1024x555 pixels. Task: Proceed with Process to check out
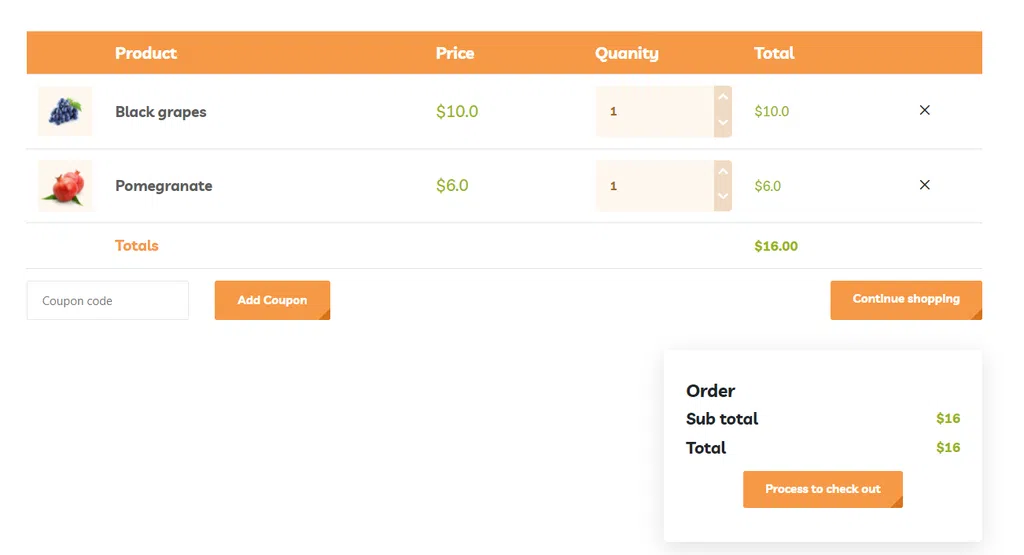point(823,489)
